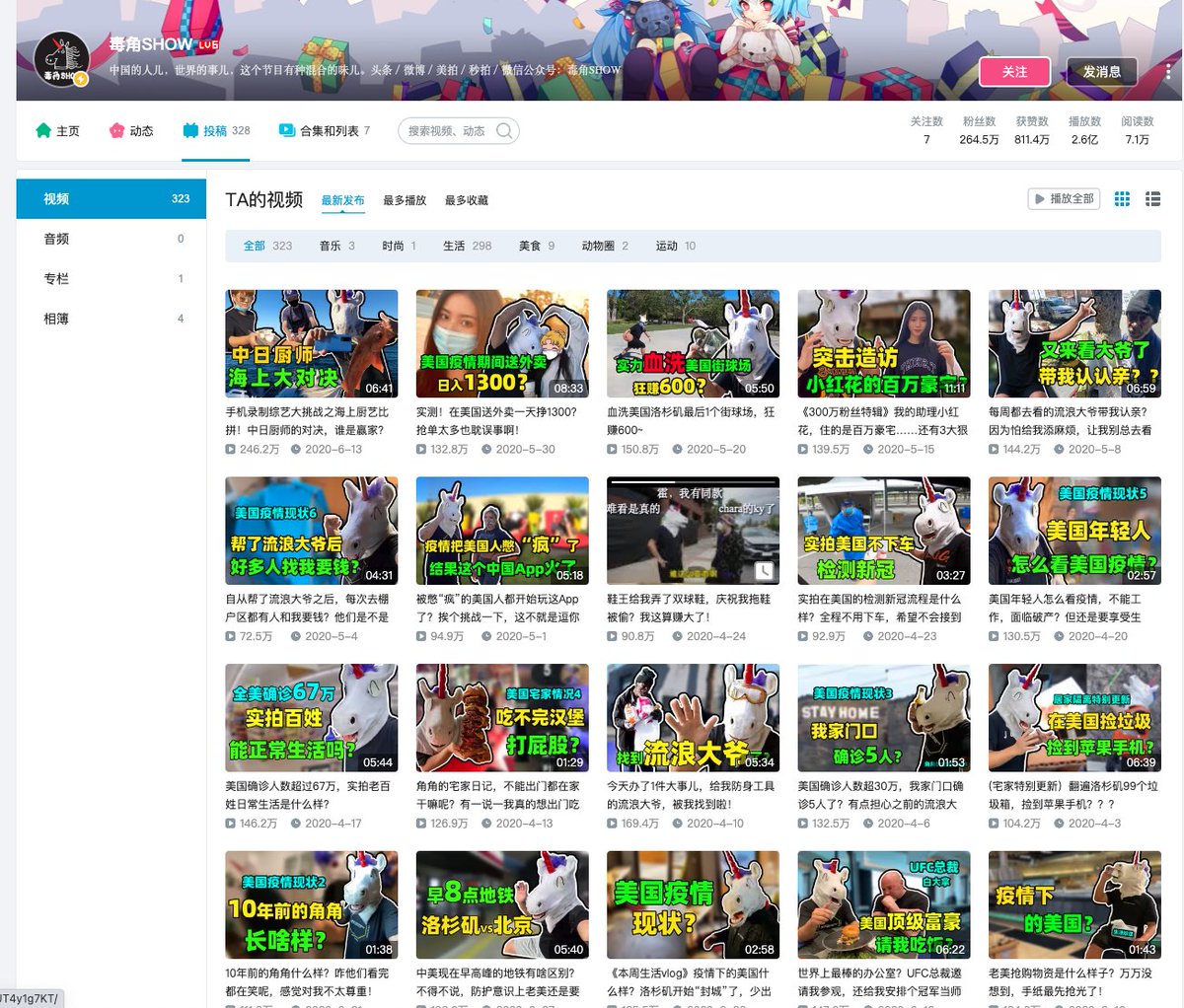The image size is (1184, 1008).
Task: Keep 最新发布 sorting selected
Action: (342, 199)
